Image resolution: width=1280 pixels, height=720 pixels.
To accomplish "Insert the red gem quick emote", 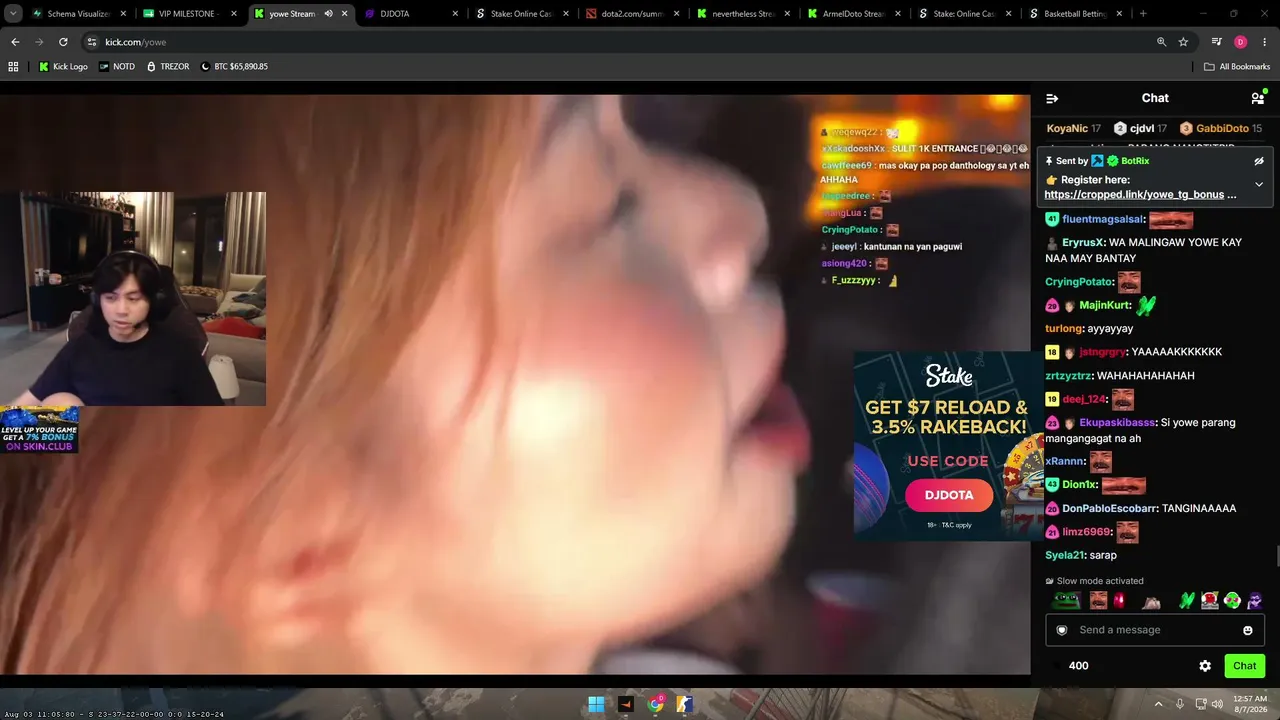I will pos(1120,601).
